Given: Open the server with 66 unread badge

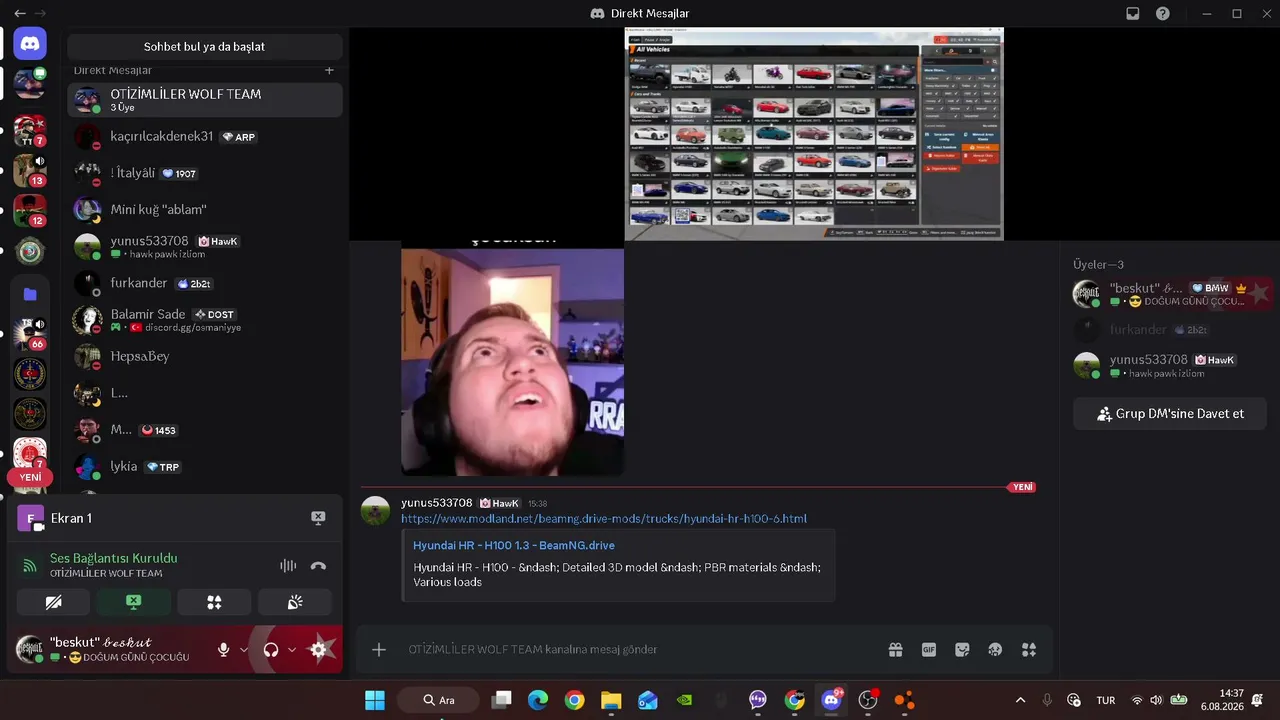Looking at the screenshot, I should point(30,334).
